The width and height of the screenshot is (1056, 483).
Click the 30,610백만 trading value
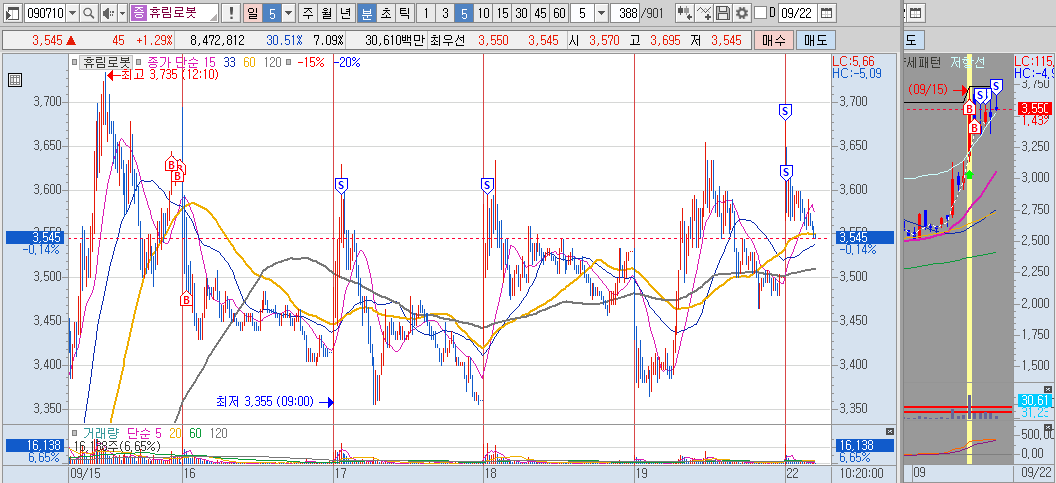coord(395,40)
